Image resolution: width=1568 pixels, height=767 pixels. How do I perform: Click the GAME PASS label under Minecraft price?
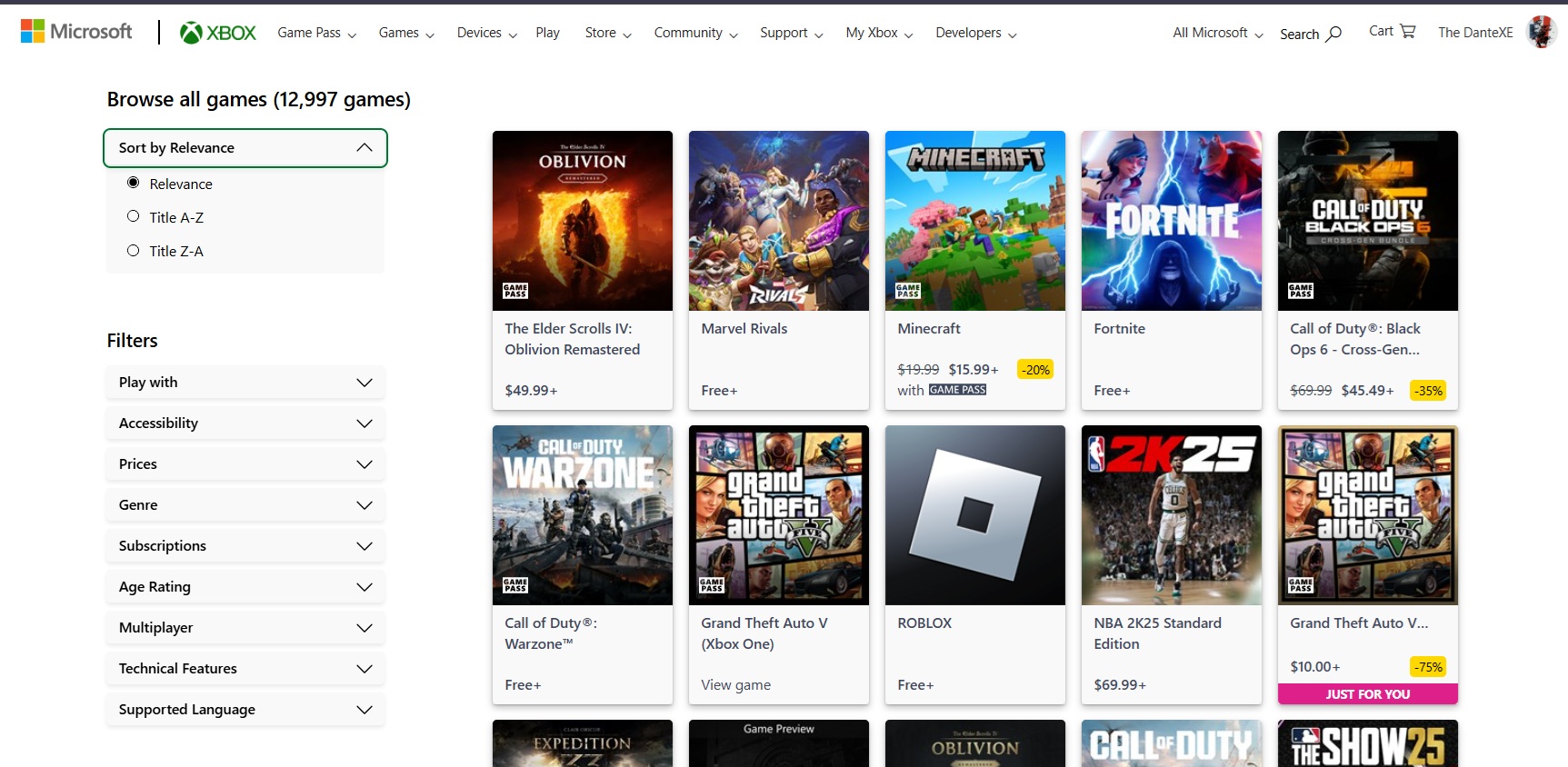(x=957, y=390)
